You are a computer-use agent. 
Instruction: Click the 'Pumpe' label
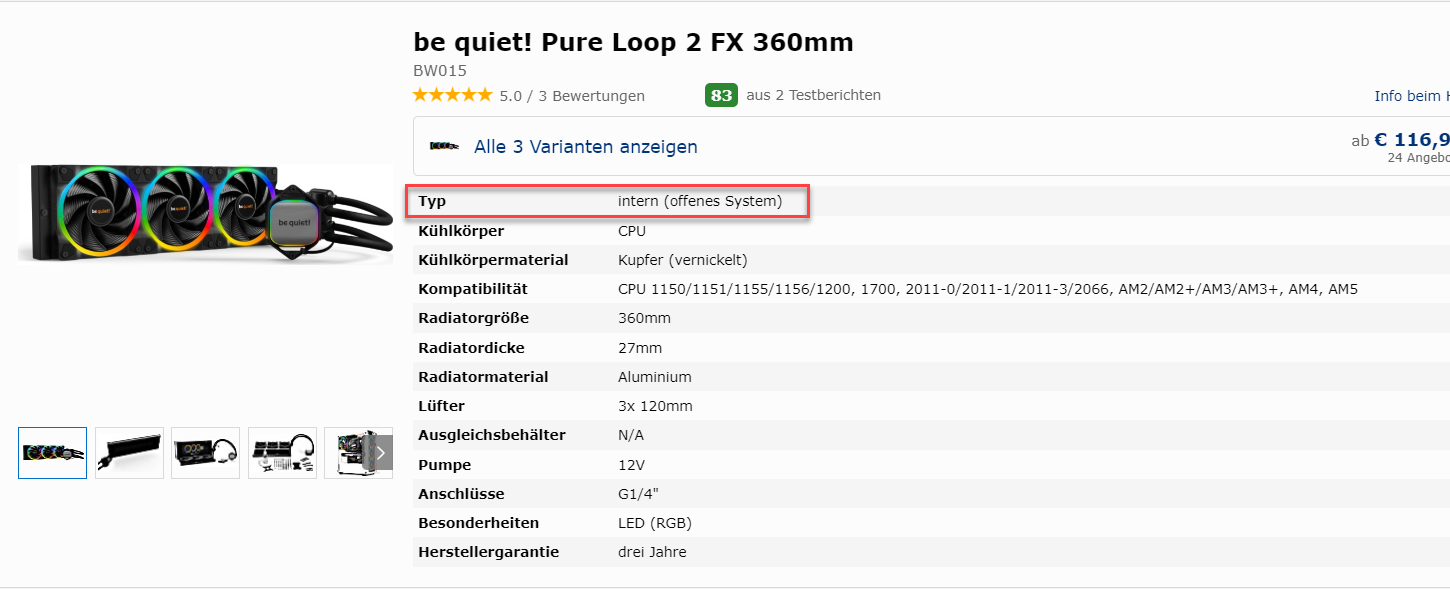click(444, 465)
